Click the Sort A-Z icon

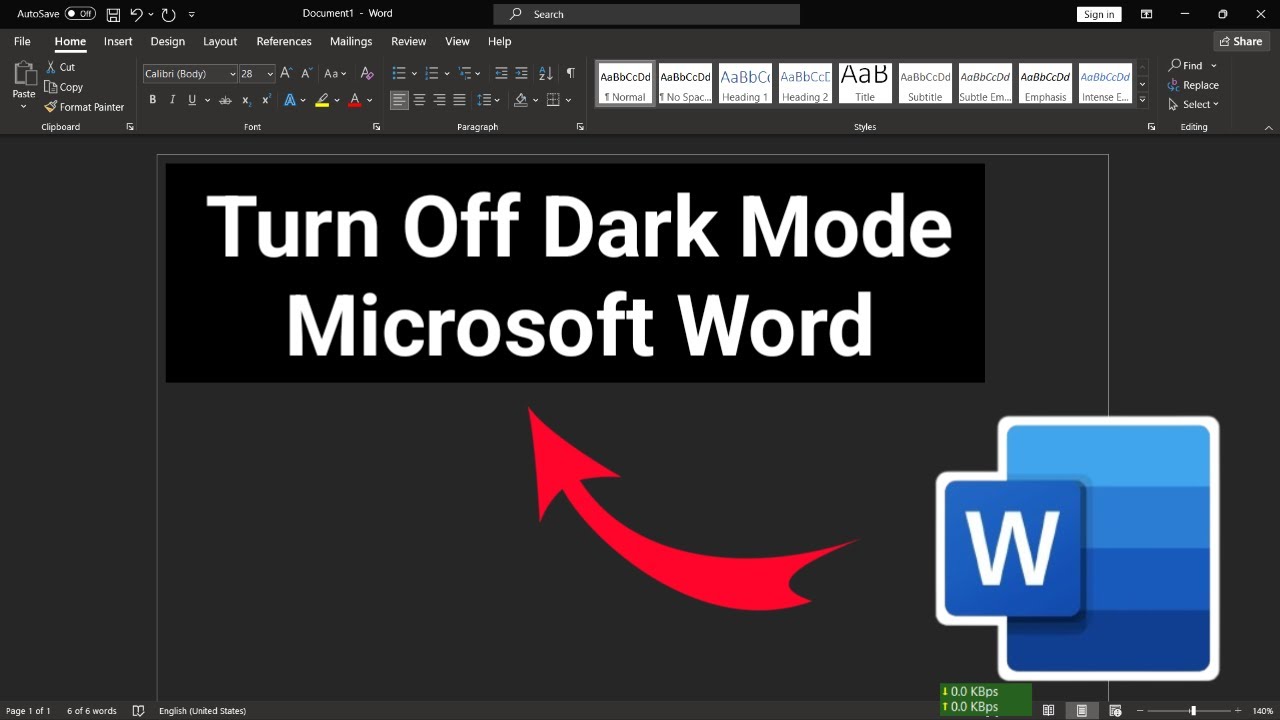point(546,73)
